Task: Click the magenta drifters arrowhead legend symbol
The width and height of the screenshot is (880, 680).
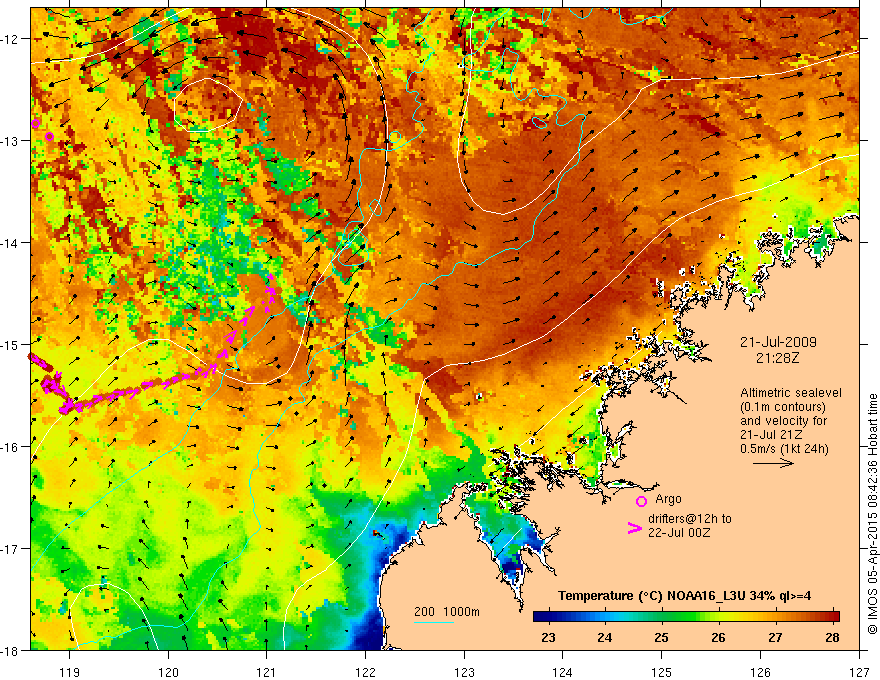Action: click(x=634, y=528)
